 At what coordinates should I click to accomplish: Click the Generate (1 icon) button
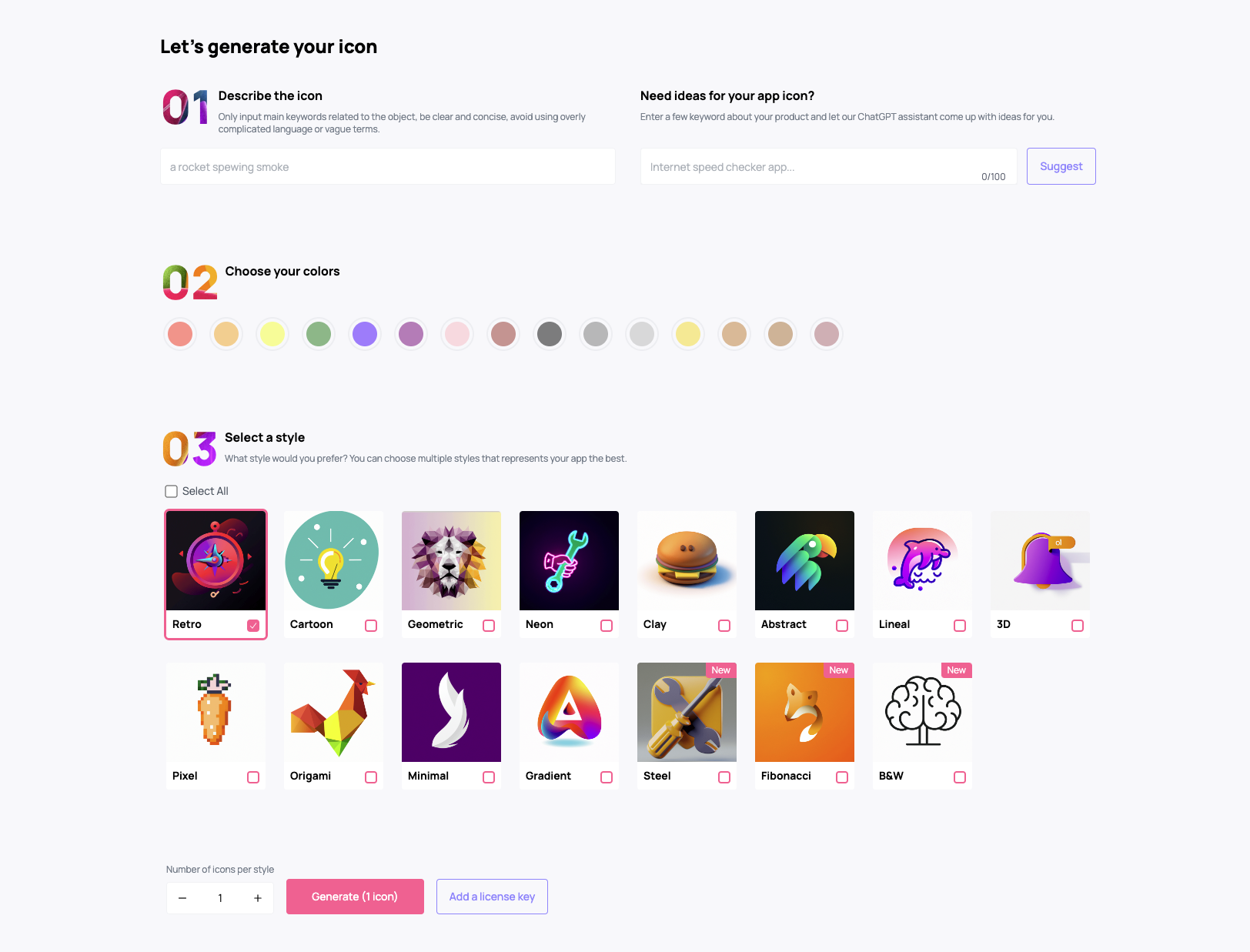click(x=355, y=897)
